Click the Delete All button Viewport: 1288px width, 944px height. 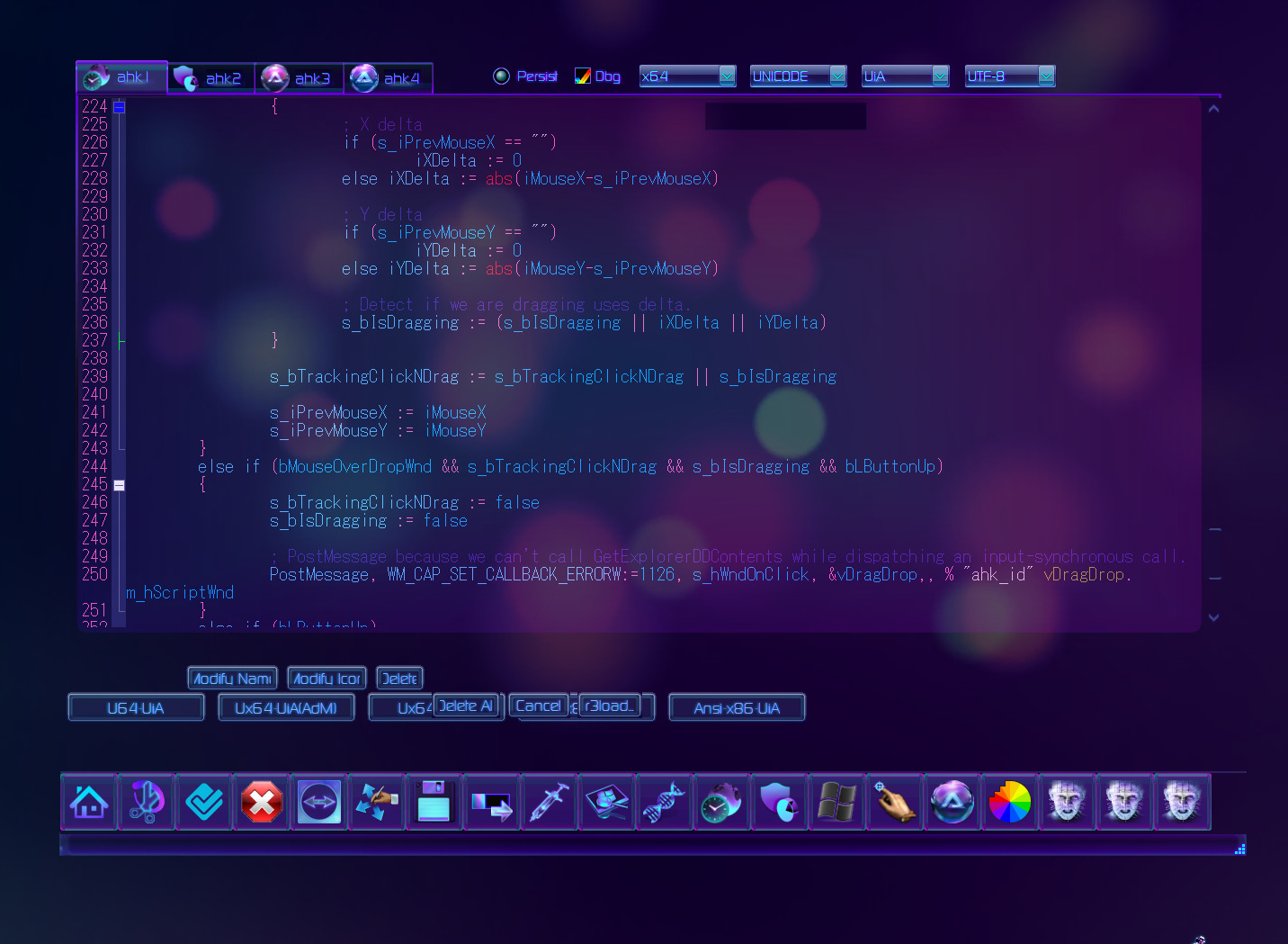468,706
